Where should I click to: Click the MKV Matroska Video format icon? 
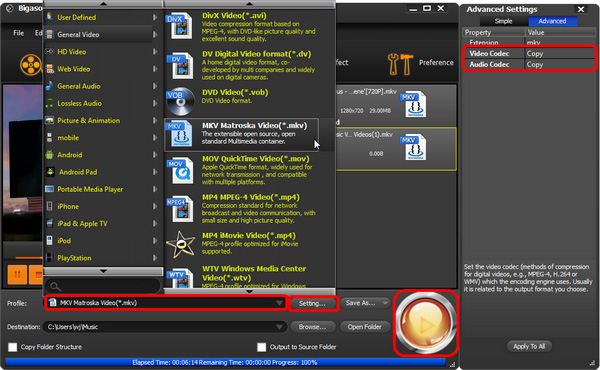[179, 134]
